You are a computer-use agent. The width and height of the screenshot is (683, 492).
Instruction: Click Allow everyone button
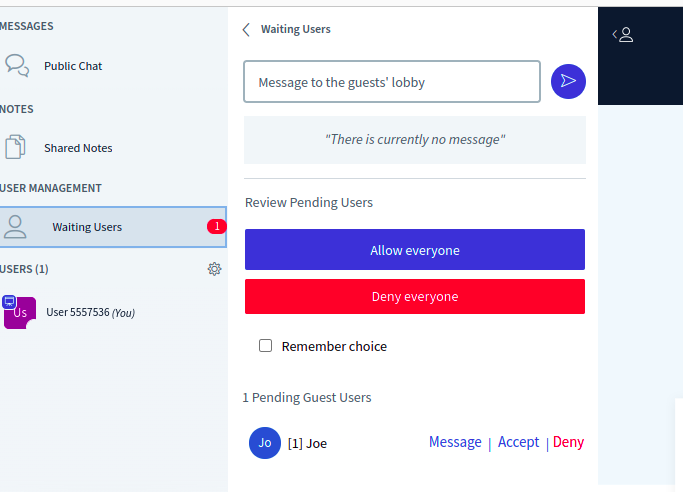tap(415, 249)
